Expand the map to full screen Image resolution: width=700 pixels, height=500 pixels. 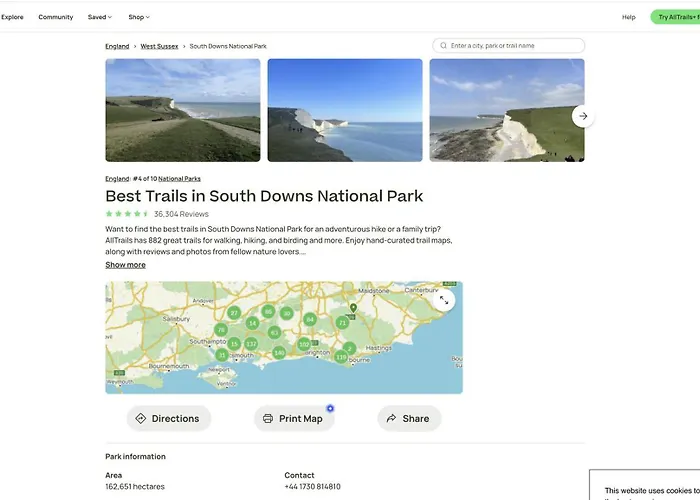(444, 300)
